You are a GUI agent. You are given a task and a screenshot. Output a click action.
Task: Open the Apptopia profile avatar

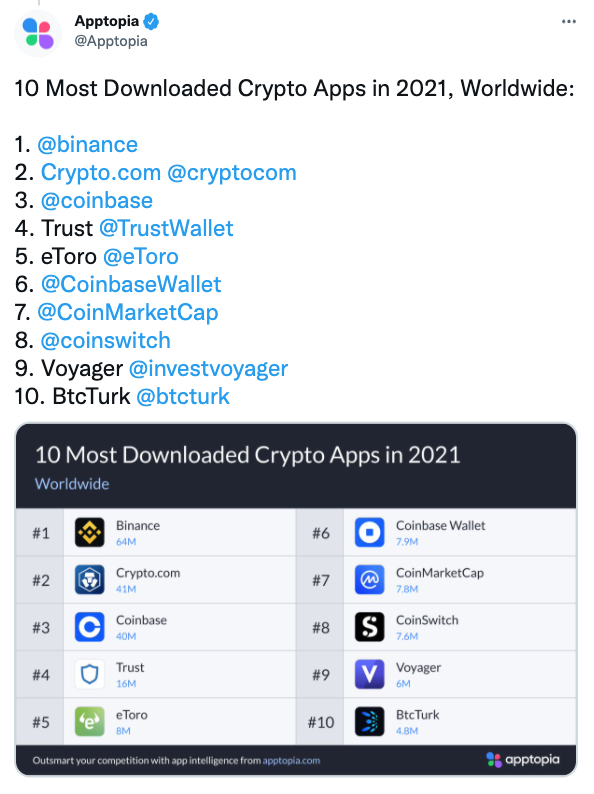point(38,33)
